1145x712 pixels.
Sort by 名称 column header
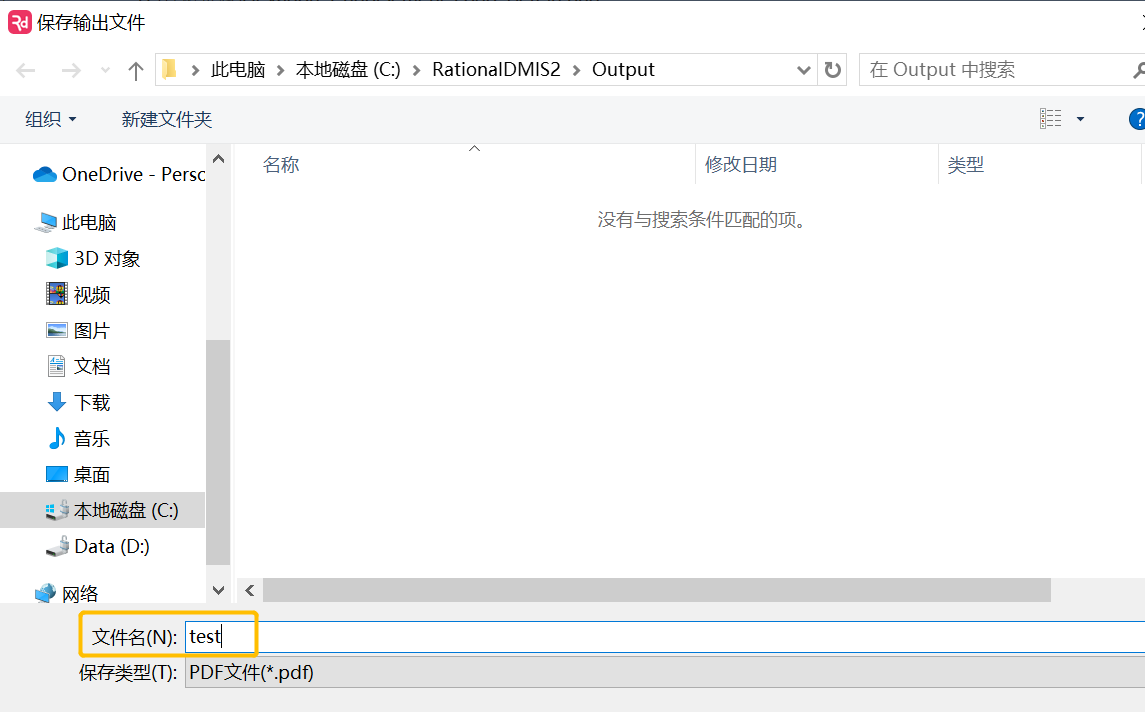coord(281,165)
